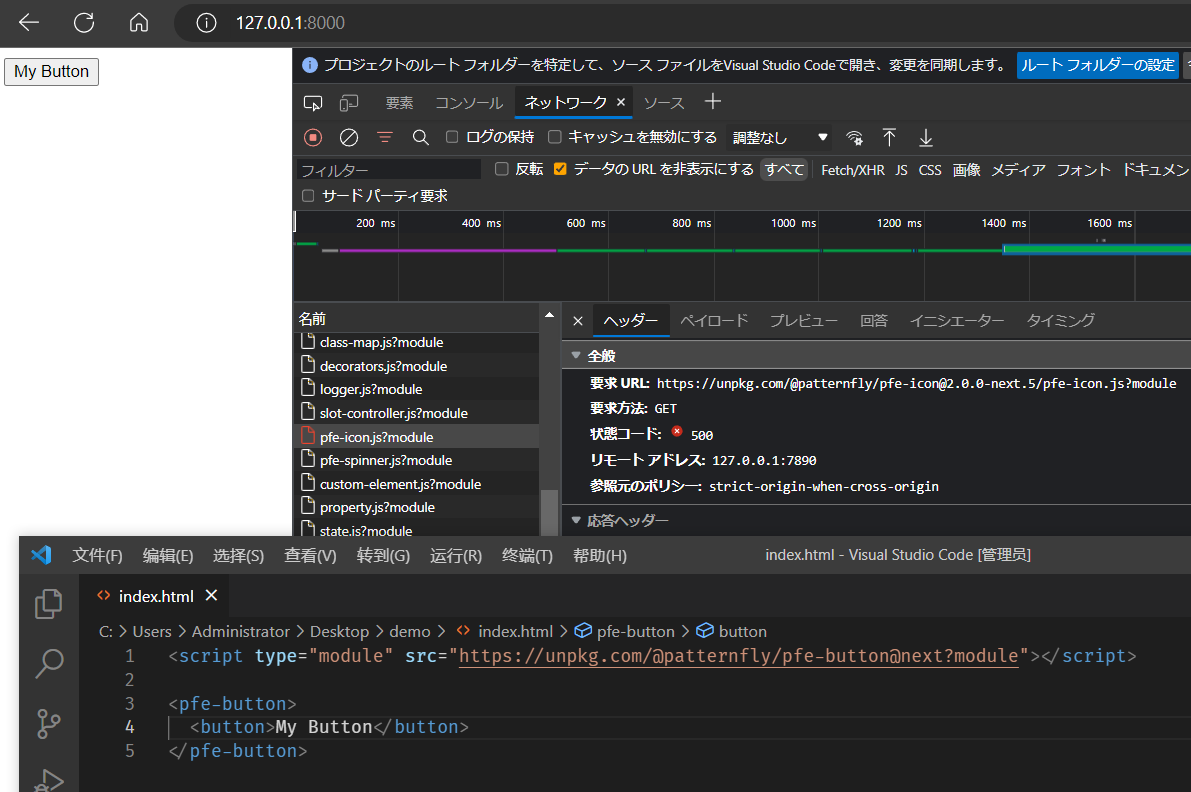Toggle 反転 checkbox
Screen dimensions: 1191x792
tap(501, 169)
